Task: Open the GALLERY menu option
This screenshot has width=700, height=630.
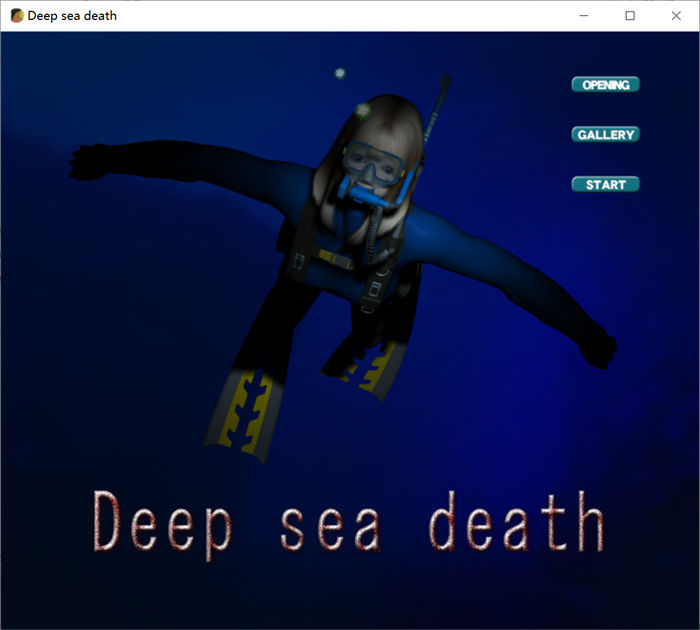Action: click(x=605, y=134)
